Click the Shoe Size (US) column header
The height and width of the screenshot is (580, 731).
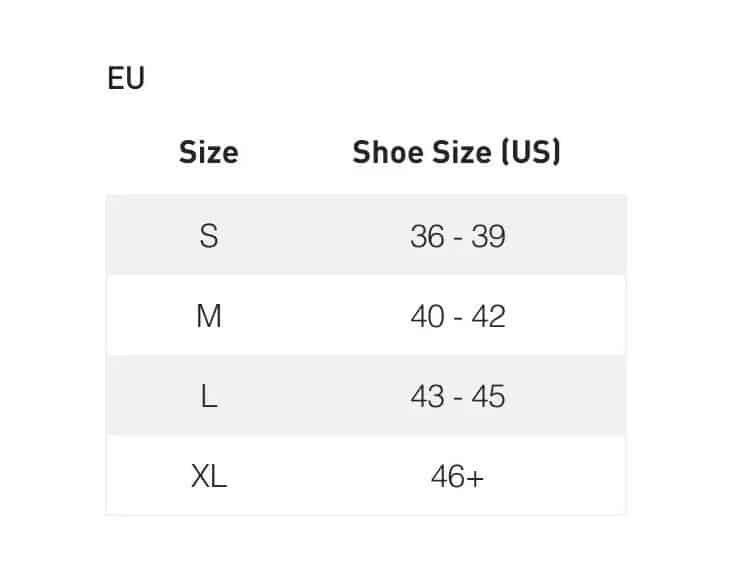coord(456,153)
